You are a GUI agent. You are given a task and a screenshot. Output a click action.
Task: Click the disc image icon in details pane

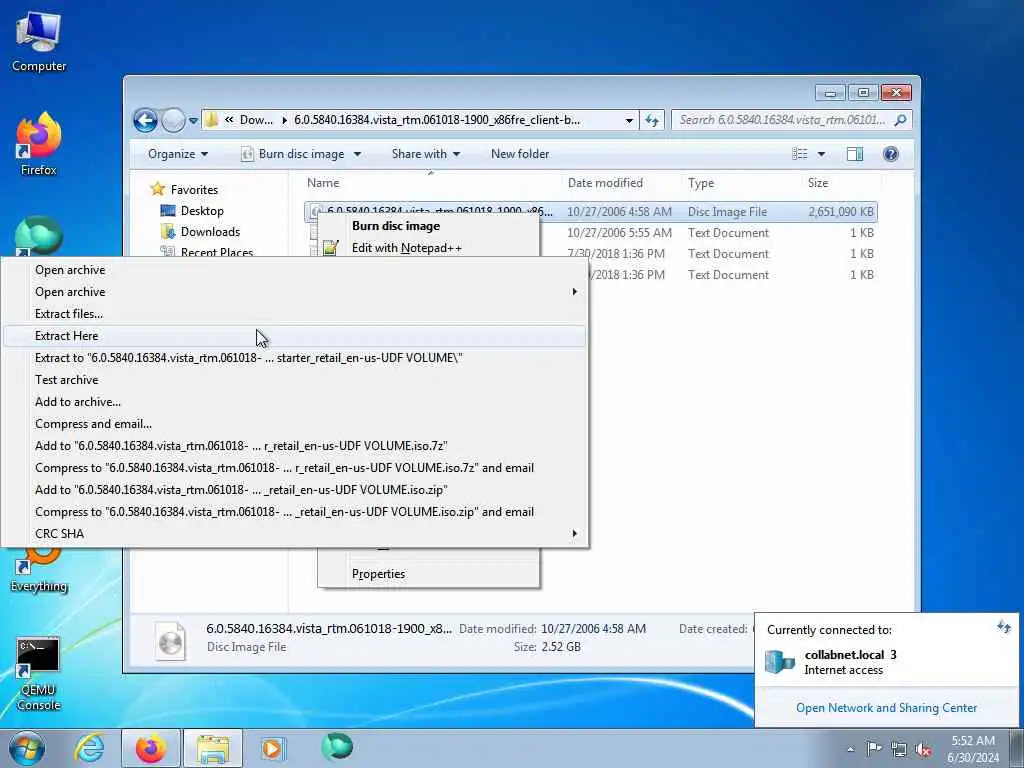[x=170, y=641]
